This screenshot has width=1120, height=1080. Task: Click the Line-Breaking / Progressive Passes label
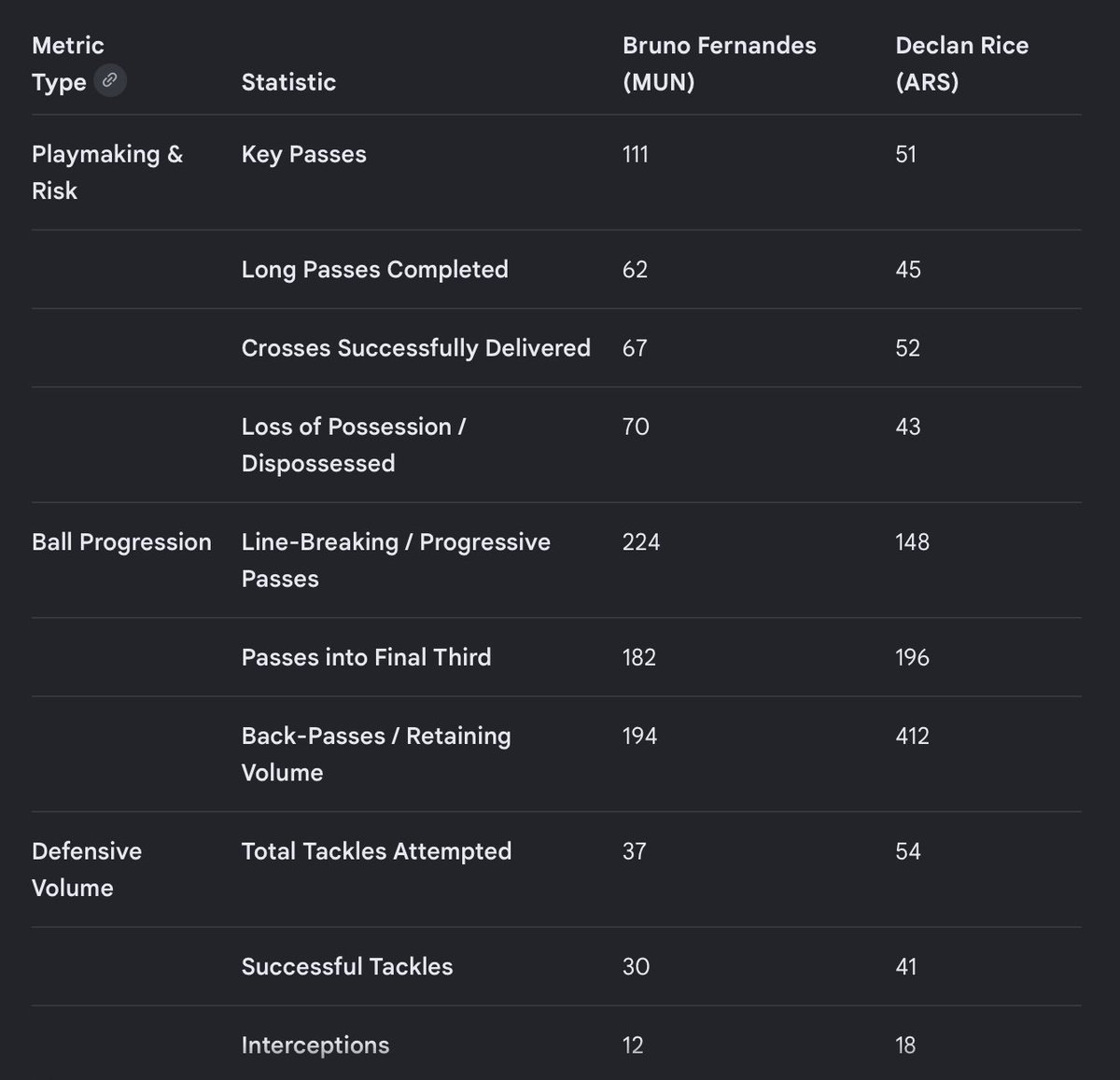coord(396,560)
